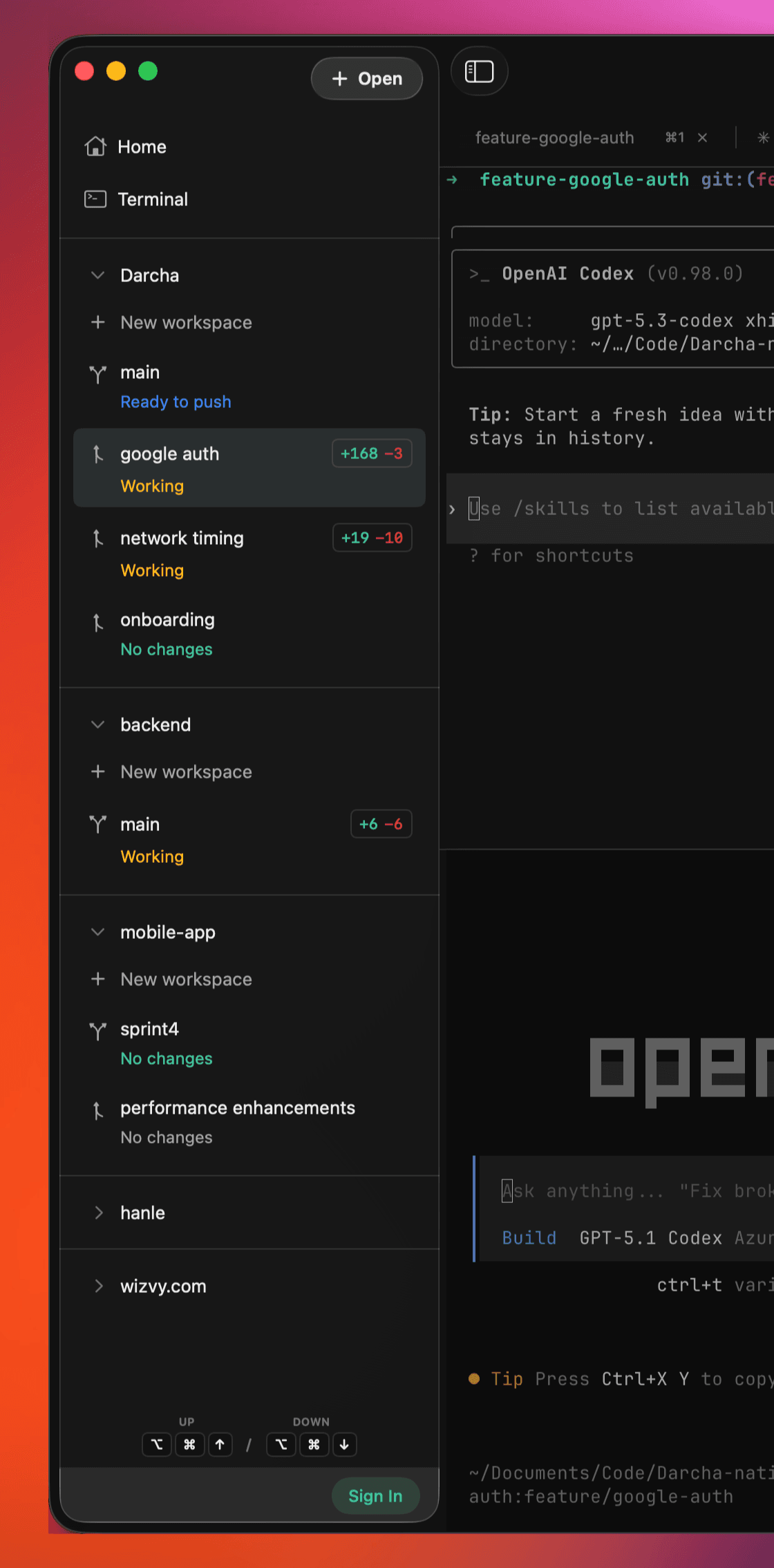This screenshot has width=774, height=1568.
Task: Click the Build mode label
Action: 529,1238
